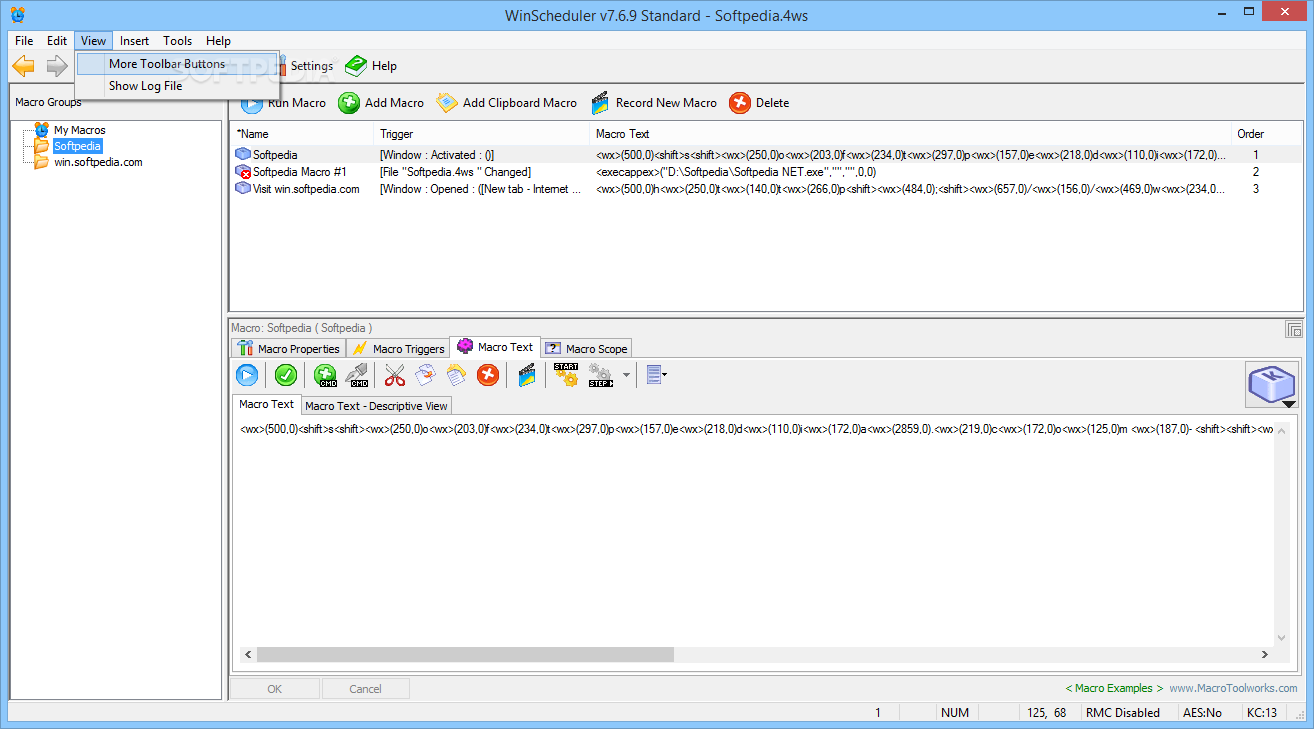Click the OK button
The height and width of the screenshot is (729, 1314).
pos(275,688)
